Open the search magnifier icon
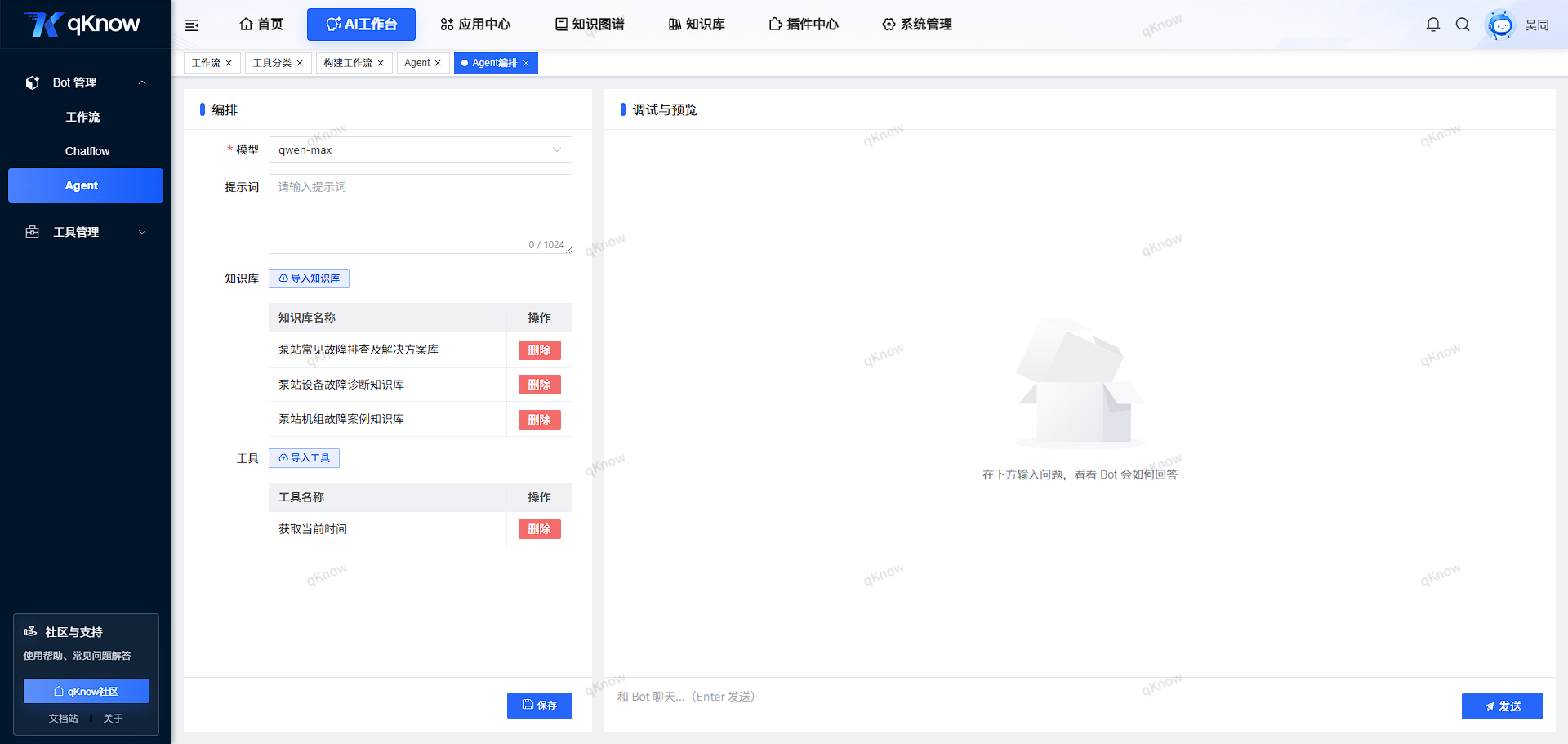This screenshot has width=1568, height=744. pyautogui.click(x=1463, y=25)
